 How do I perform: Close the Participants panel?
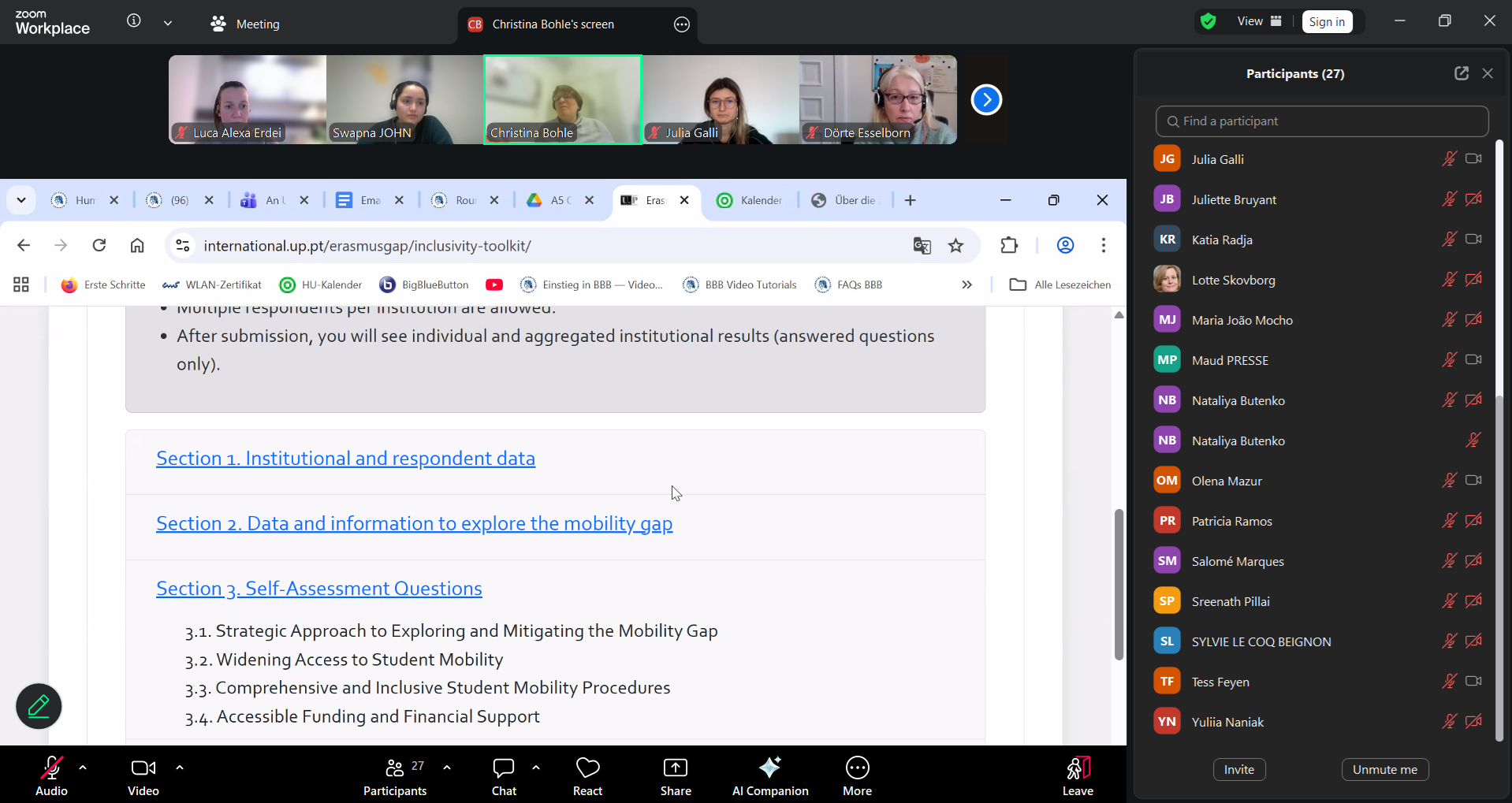(1488, 73)
